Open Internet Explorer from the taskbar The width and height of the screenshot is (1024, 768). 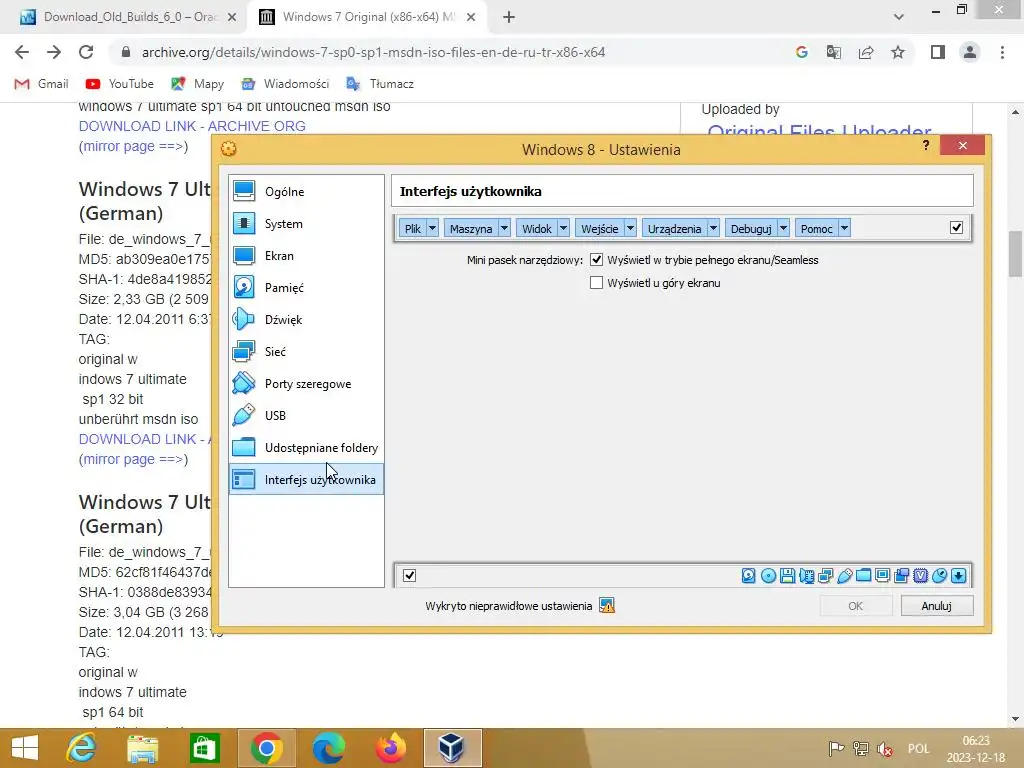pyautogui.click(x=82, y=748)
